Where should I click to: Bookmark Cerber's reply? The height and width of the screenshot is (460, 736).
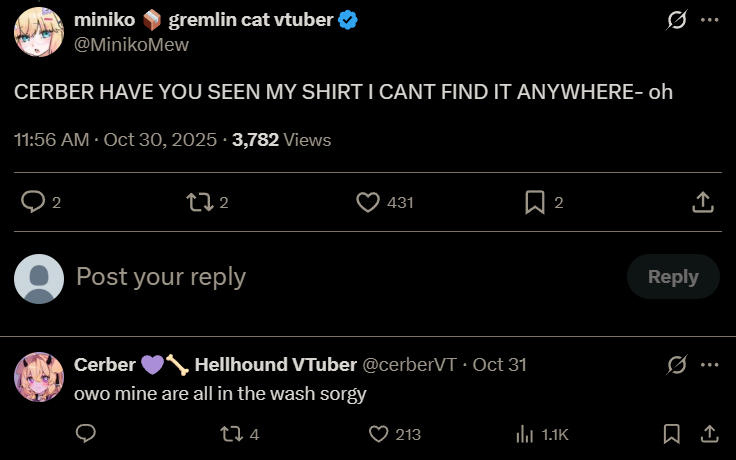click(x=672, y=434)
